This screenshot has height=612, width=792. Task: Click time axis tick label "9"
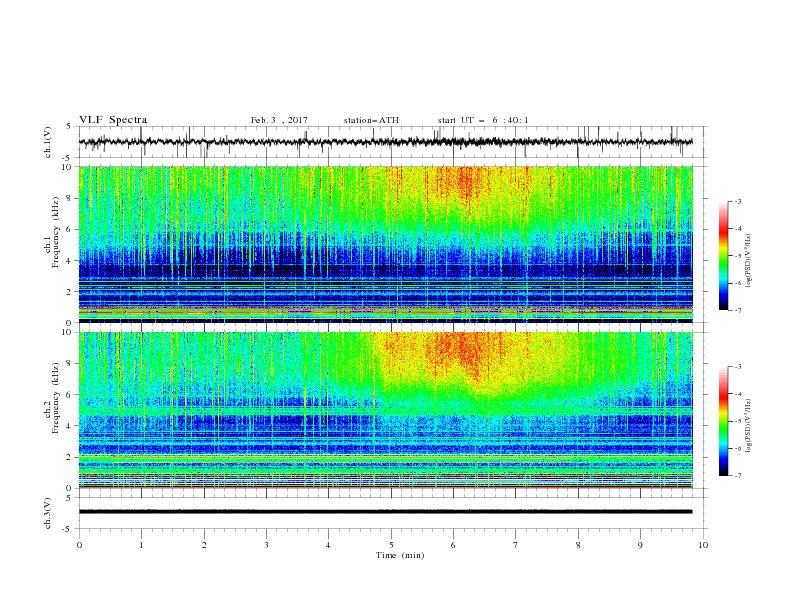[x=640, y=545]
